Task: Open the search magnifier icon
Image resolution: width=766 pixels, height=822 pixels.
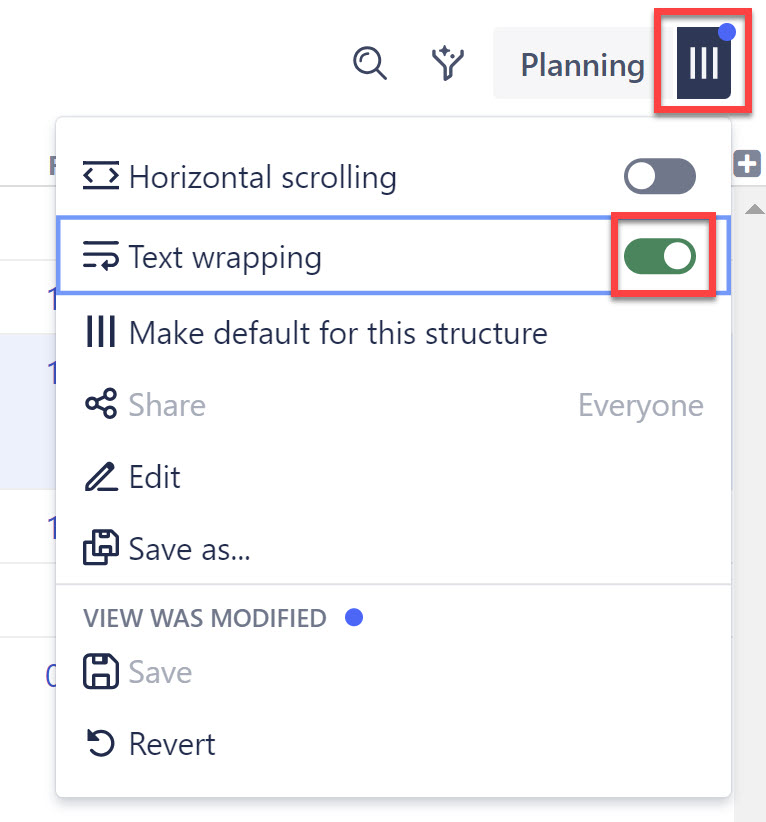Action: point(370,63)
